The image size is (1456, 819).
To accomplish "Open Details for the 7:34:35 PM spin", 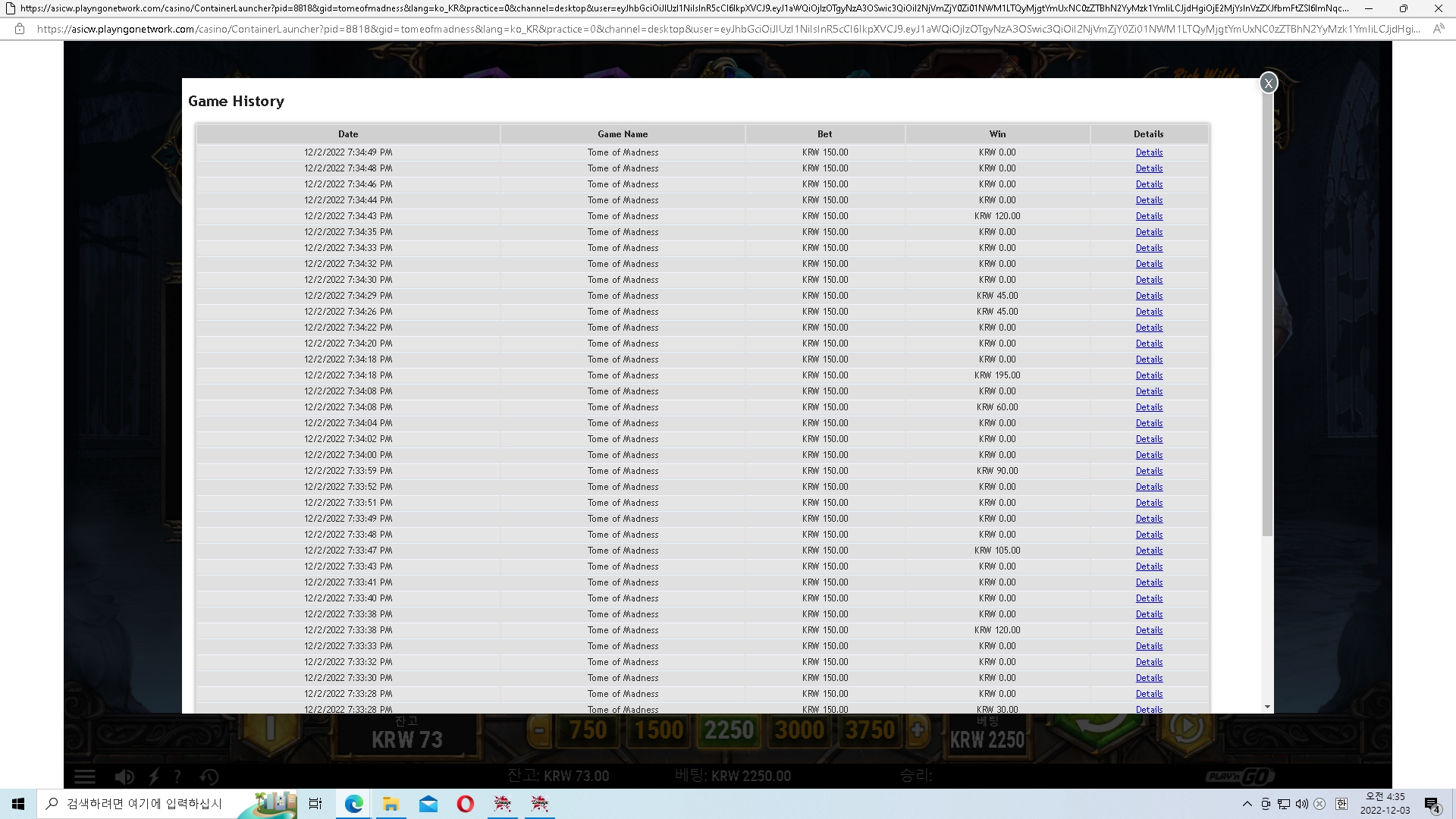I will (1149, 232).
